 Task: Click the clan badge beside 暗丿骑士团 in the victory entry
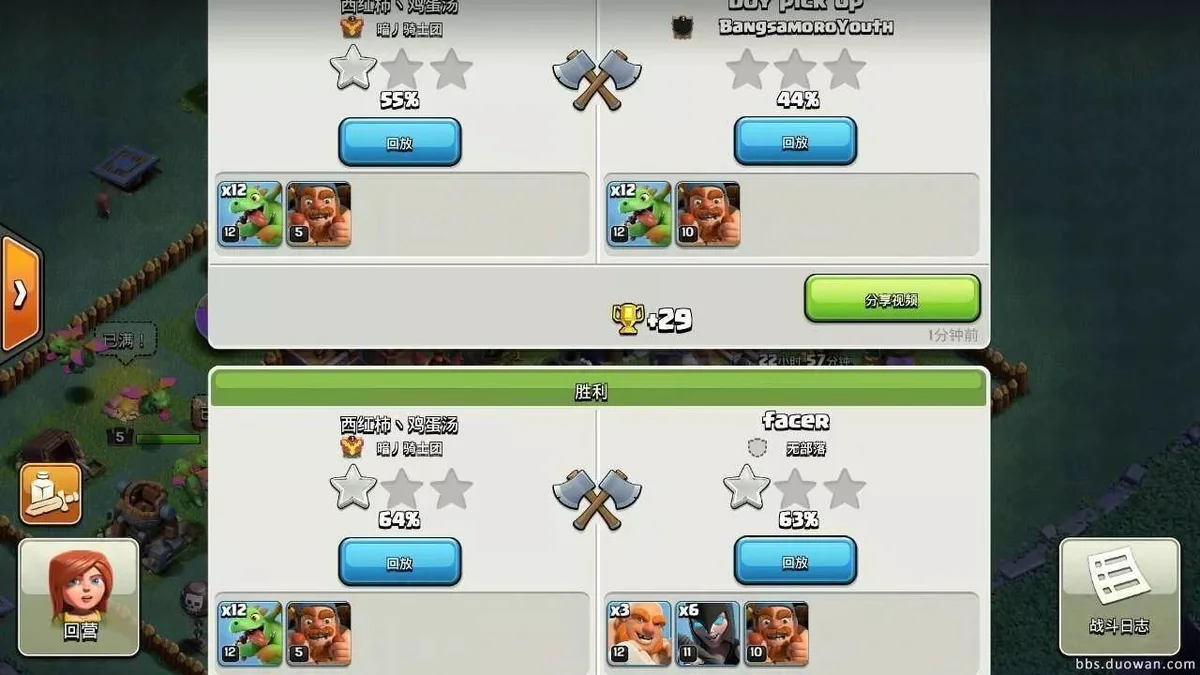[352, 447]
